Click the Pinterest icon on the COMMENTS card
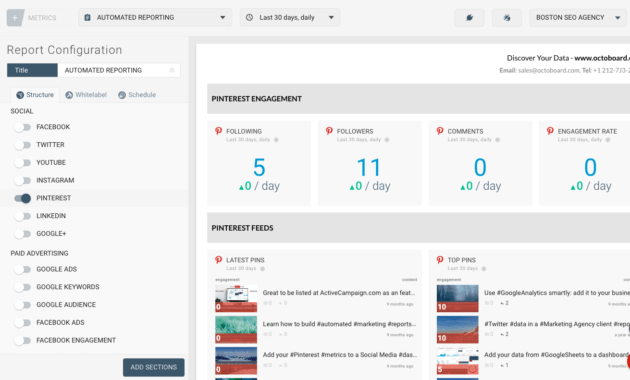630x380 pixels. click(440, 131)
